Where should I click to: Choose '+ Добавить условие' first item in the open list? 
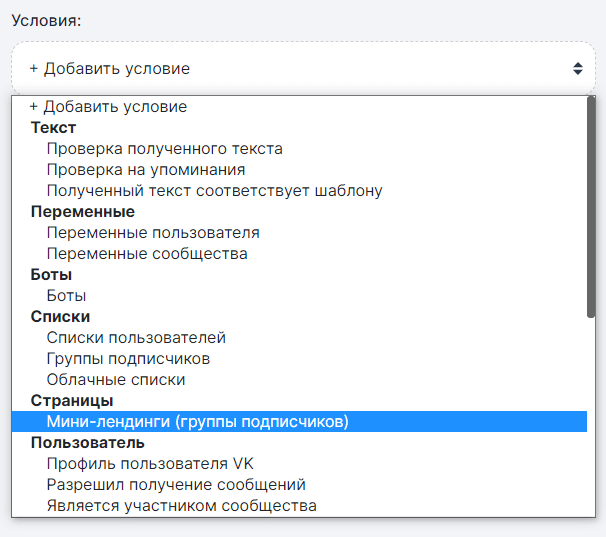pyautogui.click(x=108, y=107)
